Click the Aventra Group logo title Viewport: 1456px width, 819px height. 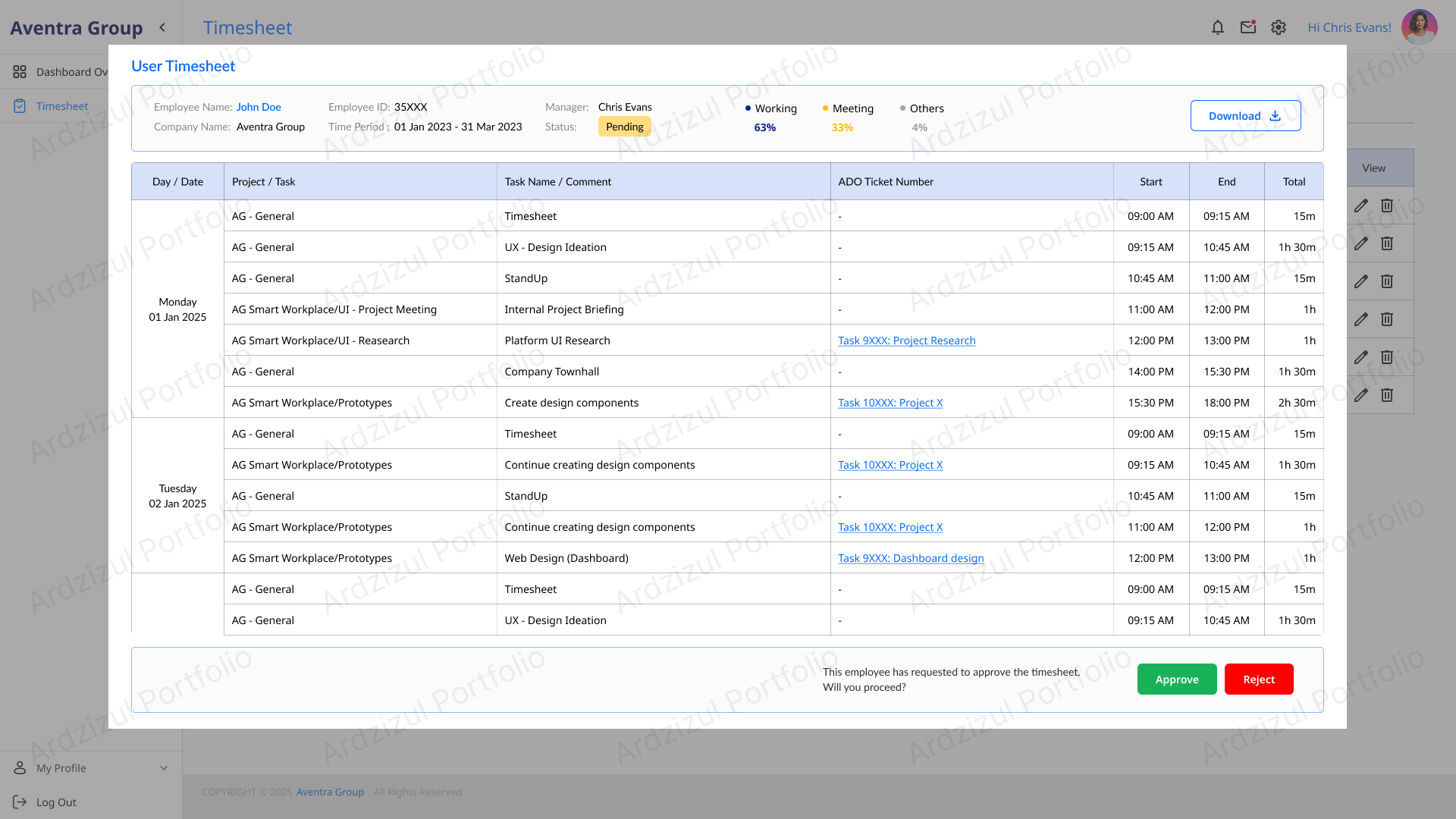click(76, 28)
